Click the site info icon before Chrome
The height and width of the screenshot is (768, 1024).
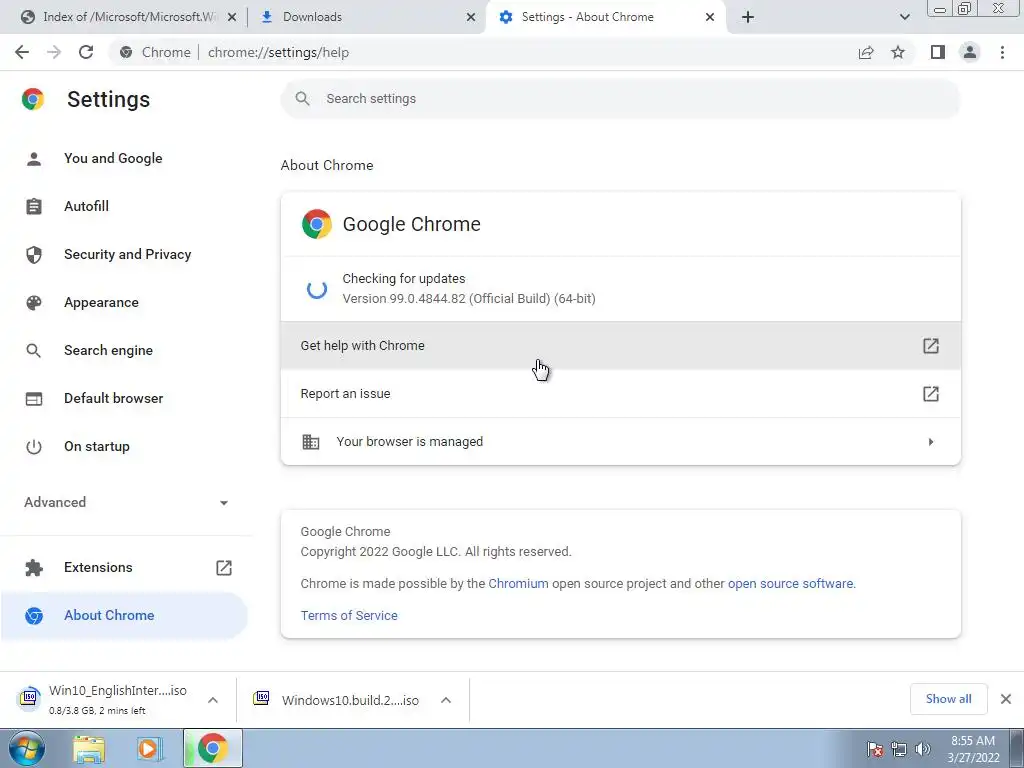tap(127, 52)
